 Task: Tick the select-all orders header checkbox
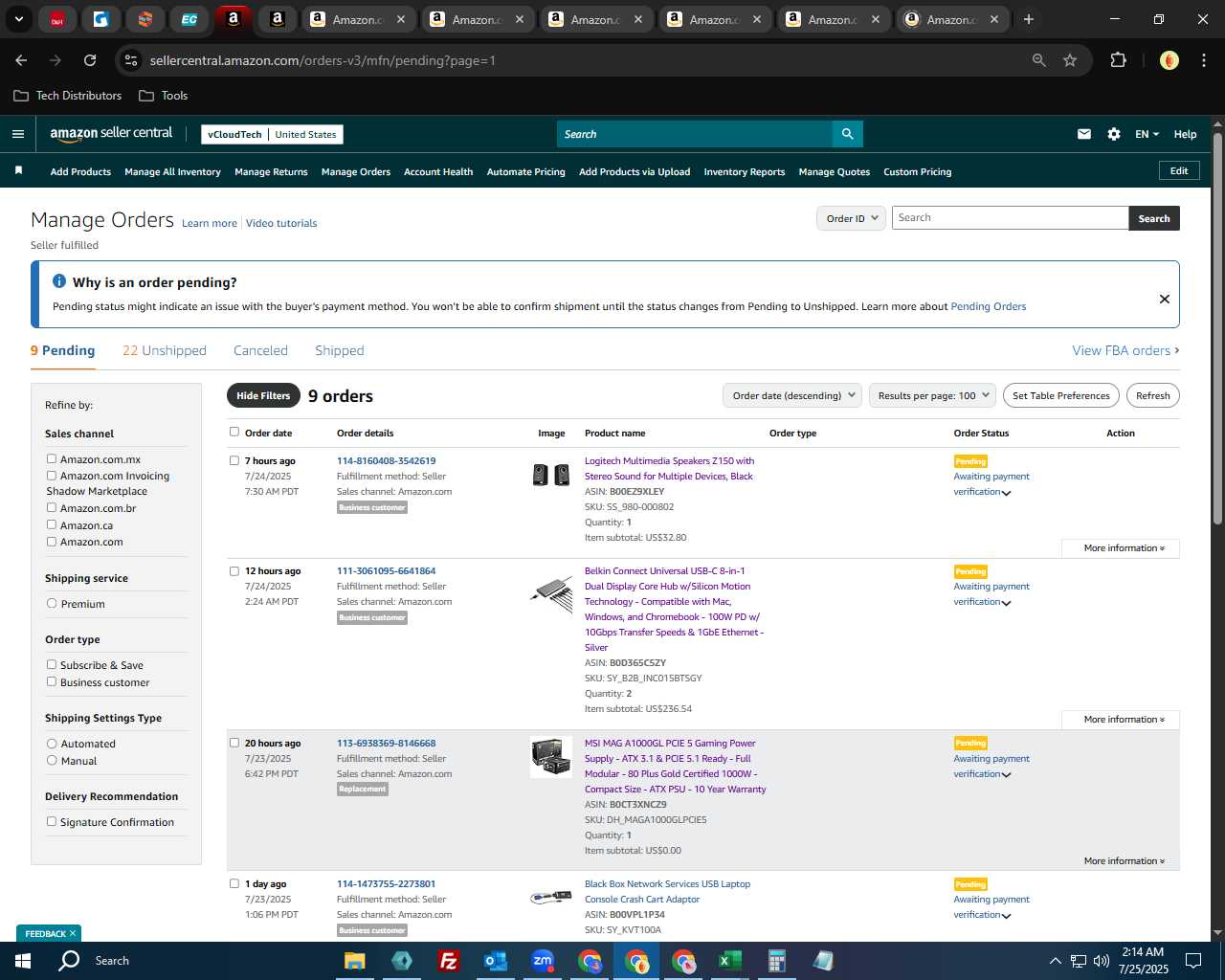coord(234,433)
